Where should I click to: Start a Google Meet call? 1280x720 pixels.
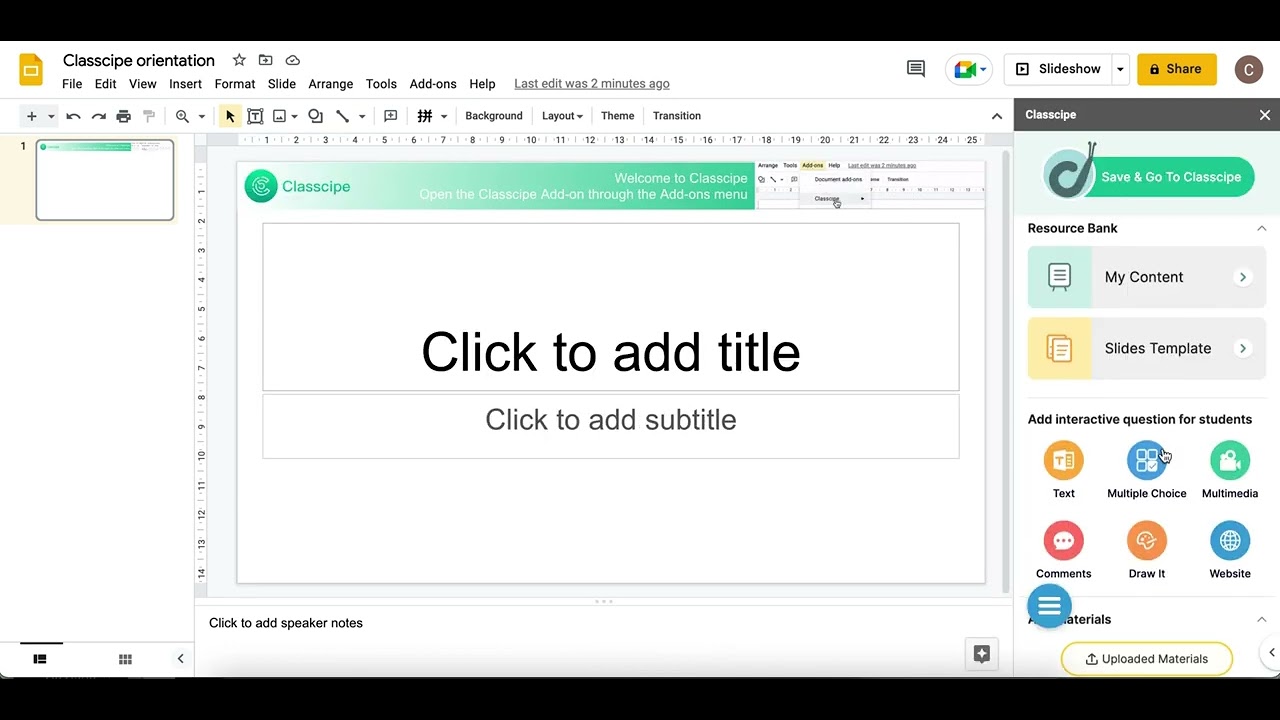[x=969, y=69]
